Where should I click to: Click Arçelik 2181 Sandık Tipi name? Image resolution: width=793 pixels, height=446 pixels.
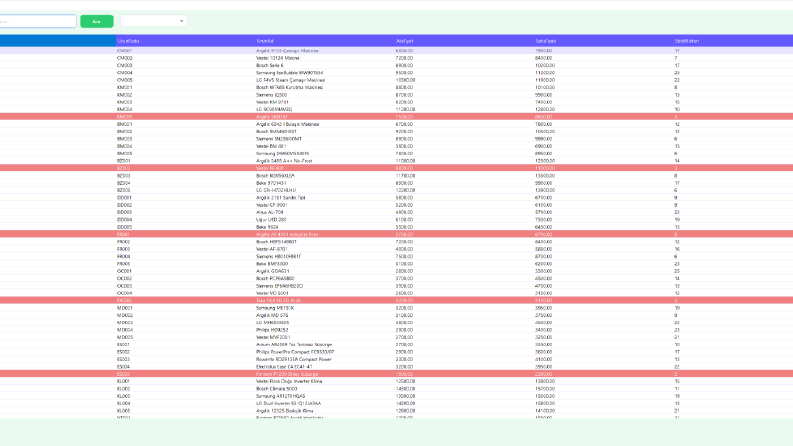point(281,198)
